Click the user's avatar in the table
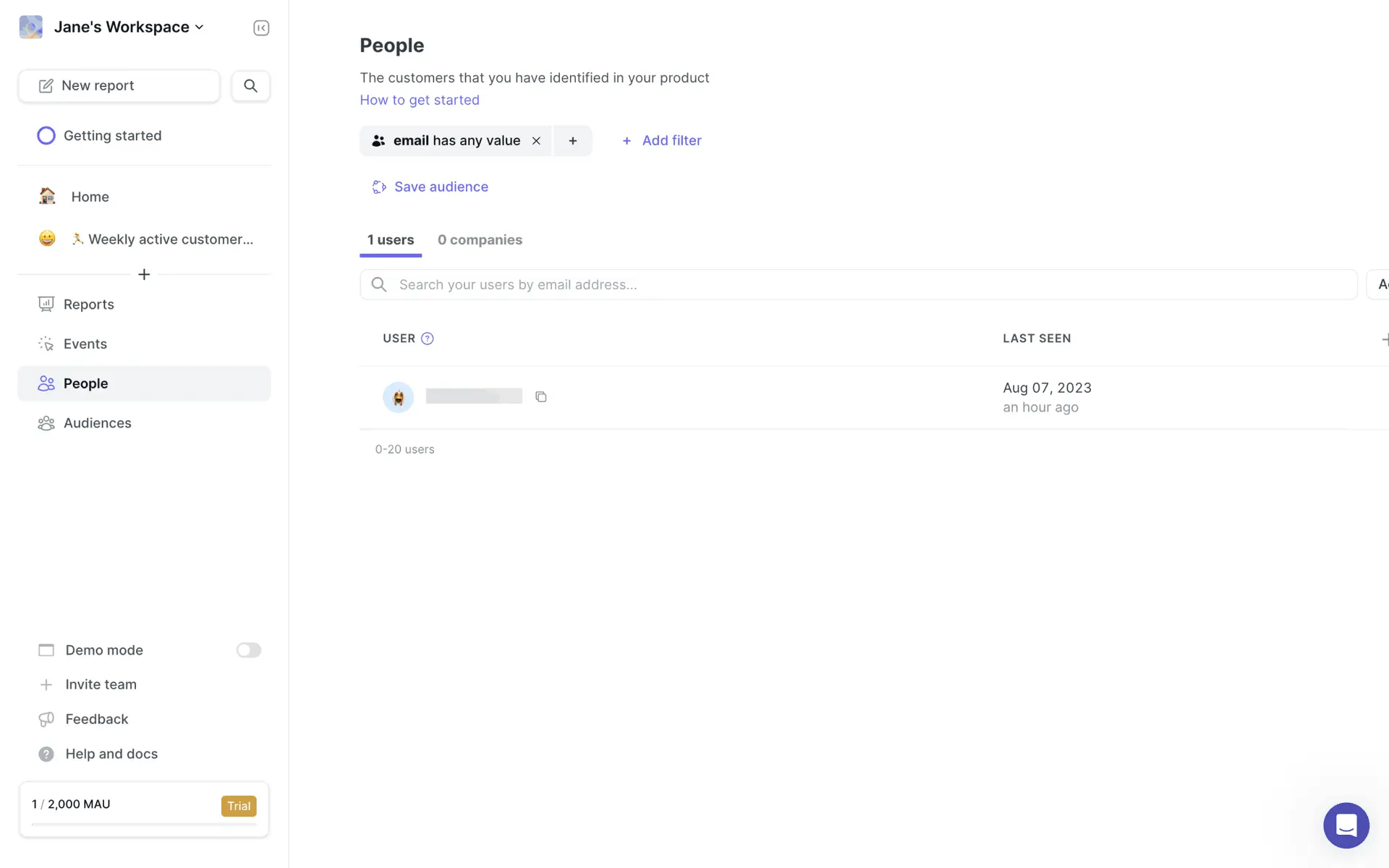Viewport: 1389px width, 868px height. point(398,397)
